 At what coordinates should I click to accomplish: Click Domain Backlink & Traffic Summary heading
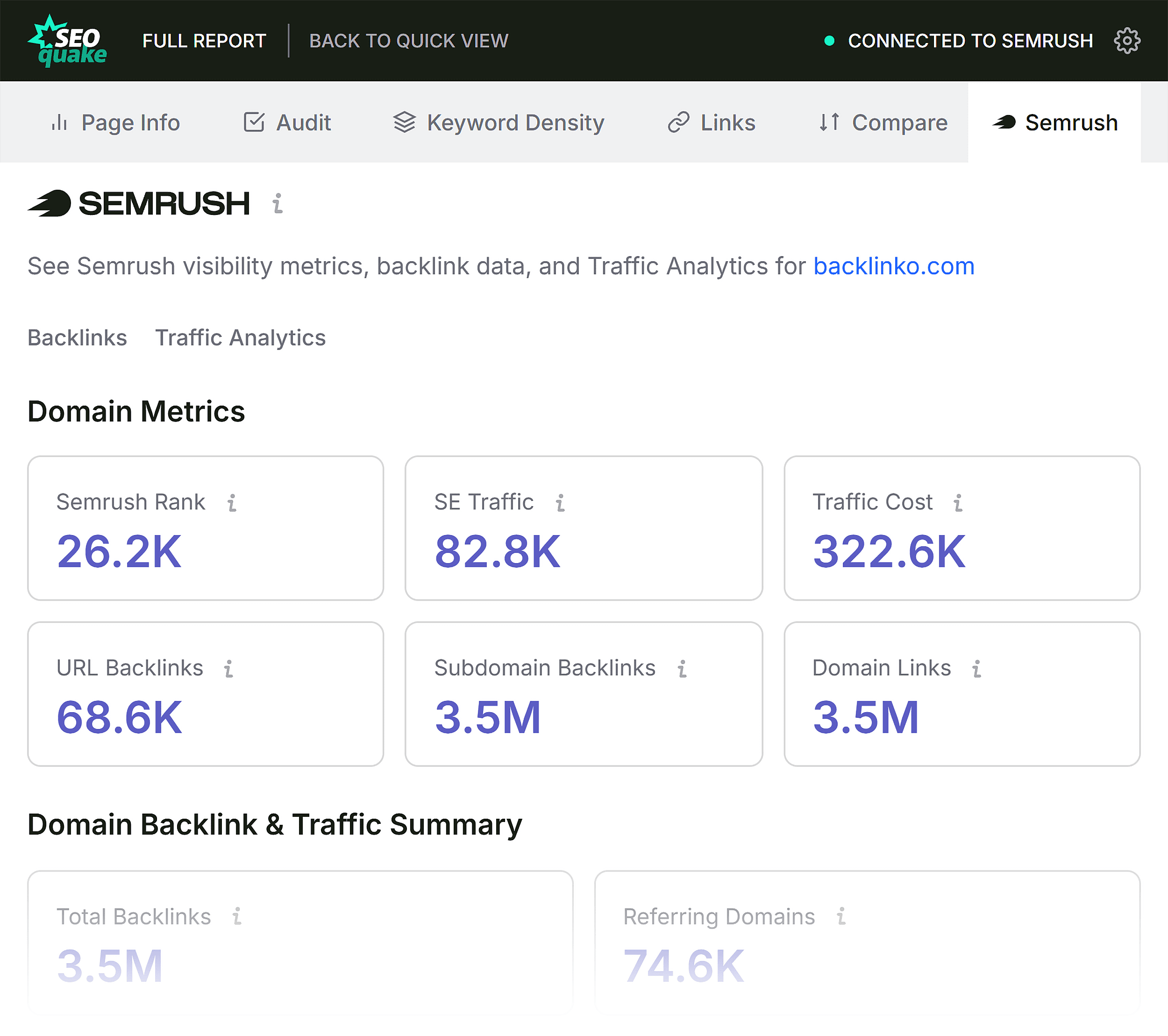pos(275,825)
